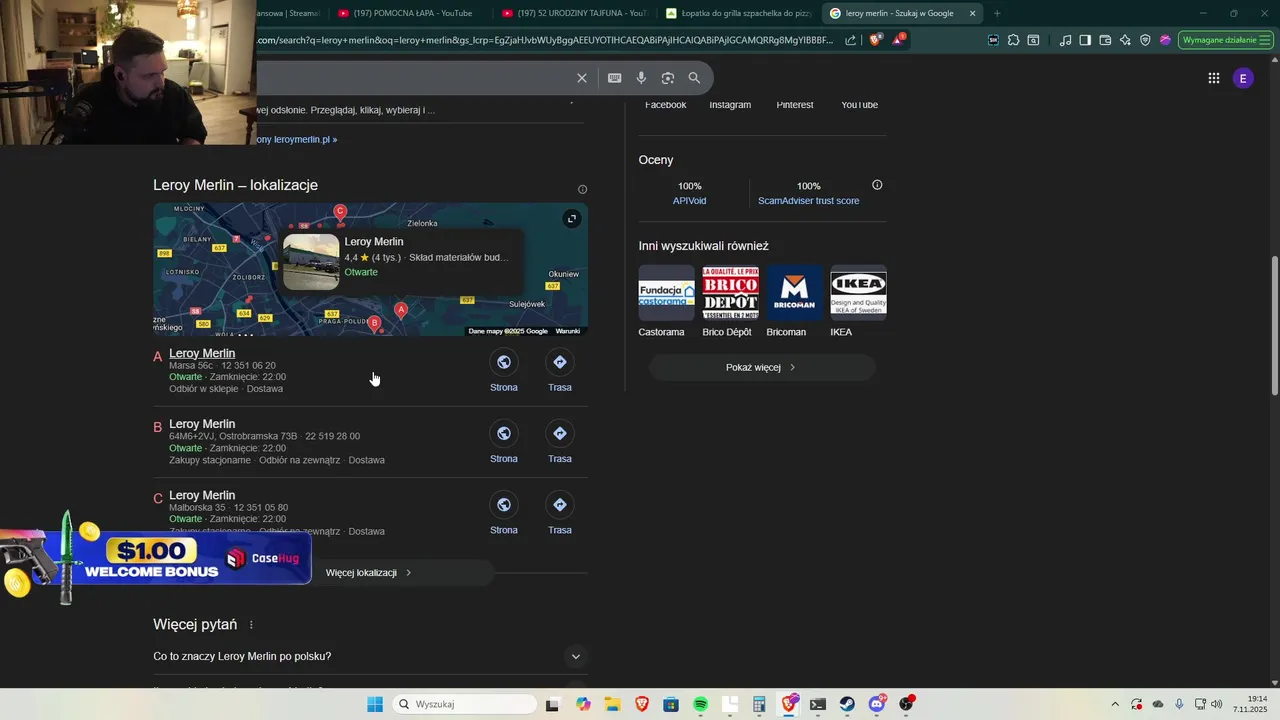Click map pin A on the map
Screen dimensions: 1280x720
[401, 310]
